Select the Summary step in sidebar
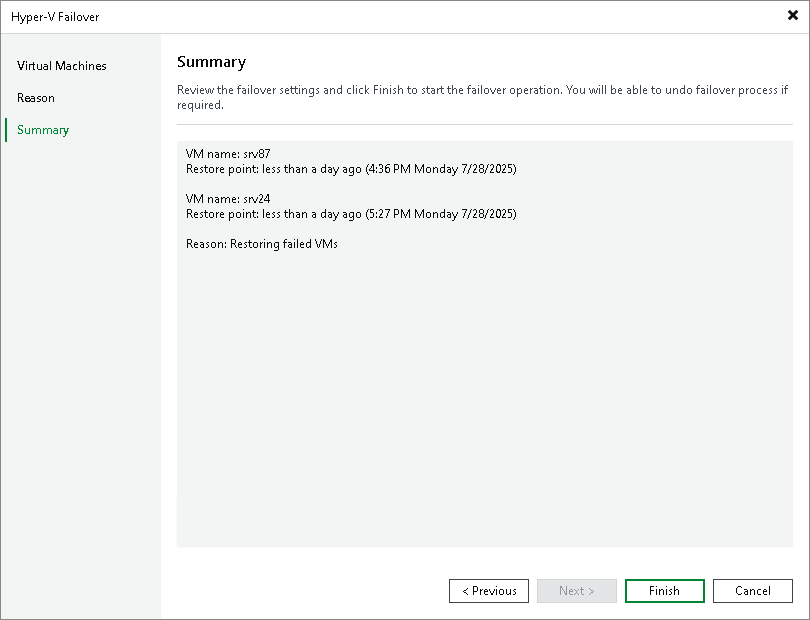This screenshot has height=620, width=810. point(43,130)
